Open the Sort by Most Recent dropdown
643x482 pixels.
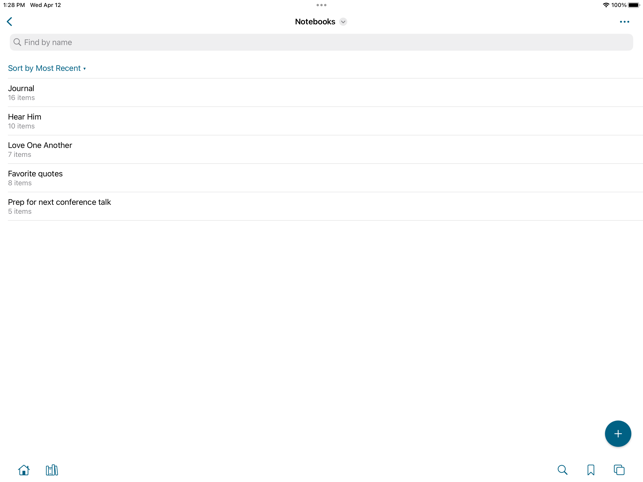pos(47,68)
